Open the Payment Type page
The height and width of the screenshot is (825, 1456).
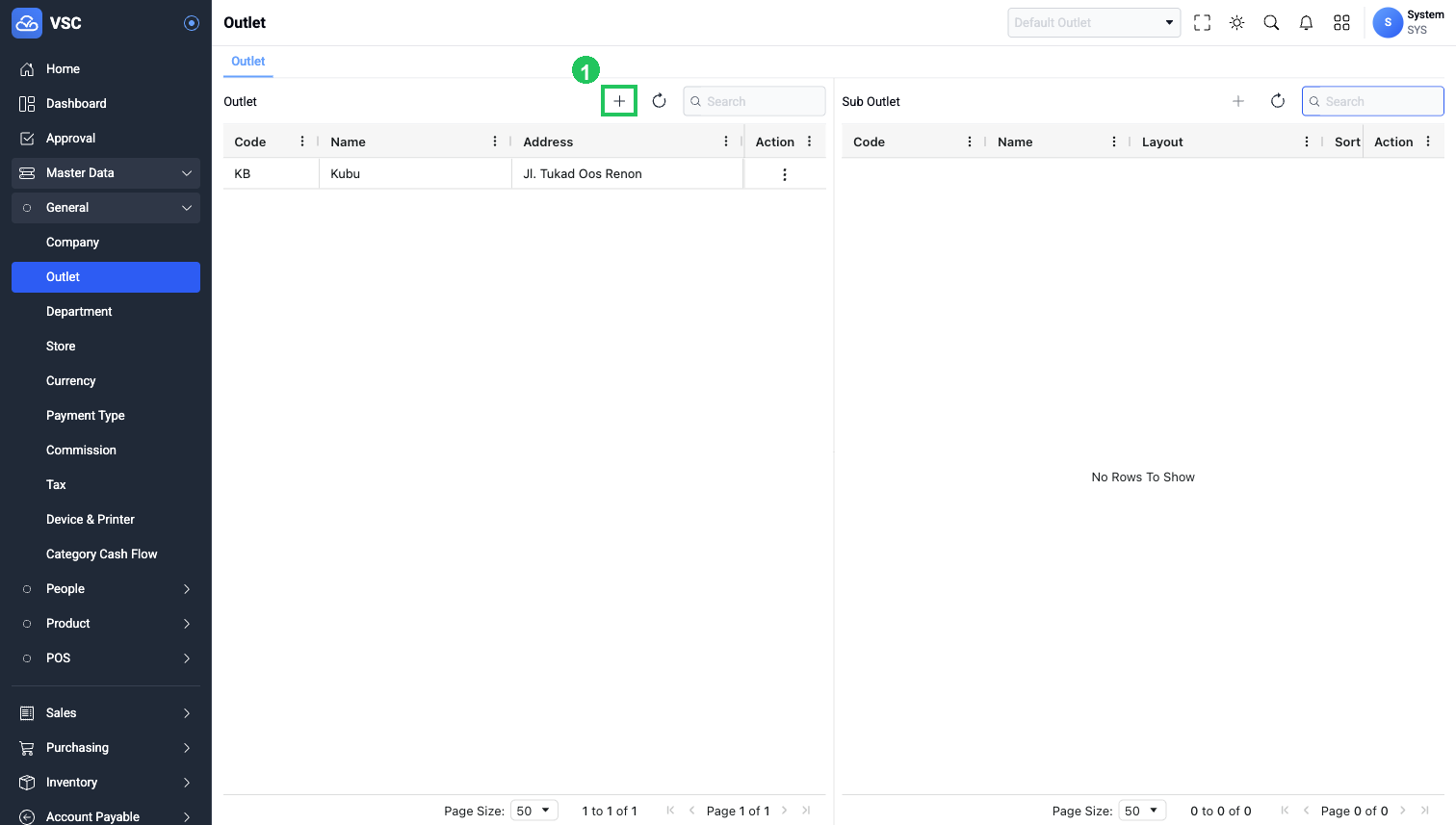106,416
